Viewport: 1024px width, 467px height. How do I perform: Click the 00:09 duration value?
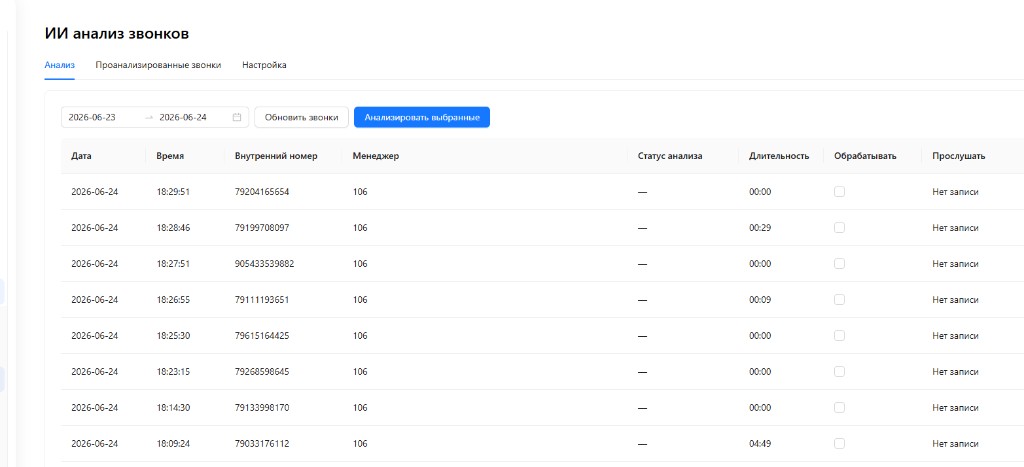(x=760, y=300)
